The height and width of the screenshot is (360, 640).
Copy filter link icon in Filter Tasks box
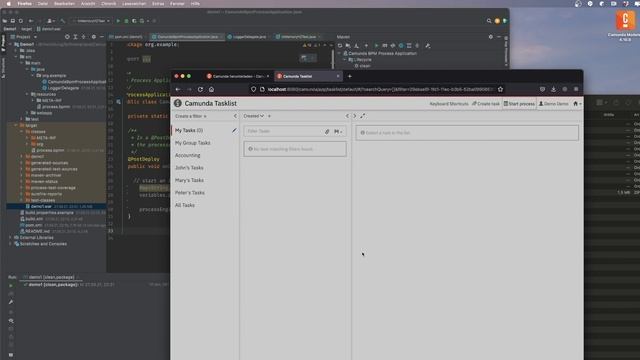[x=327, y=131]
